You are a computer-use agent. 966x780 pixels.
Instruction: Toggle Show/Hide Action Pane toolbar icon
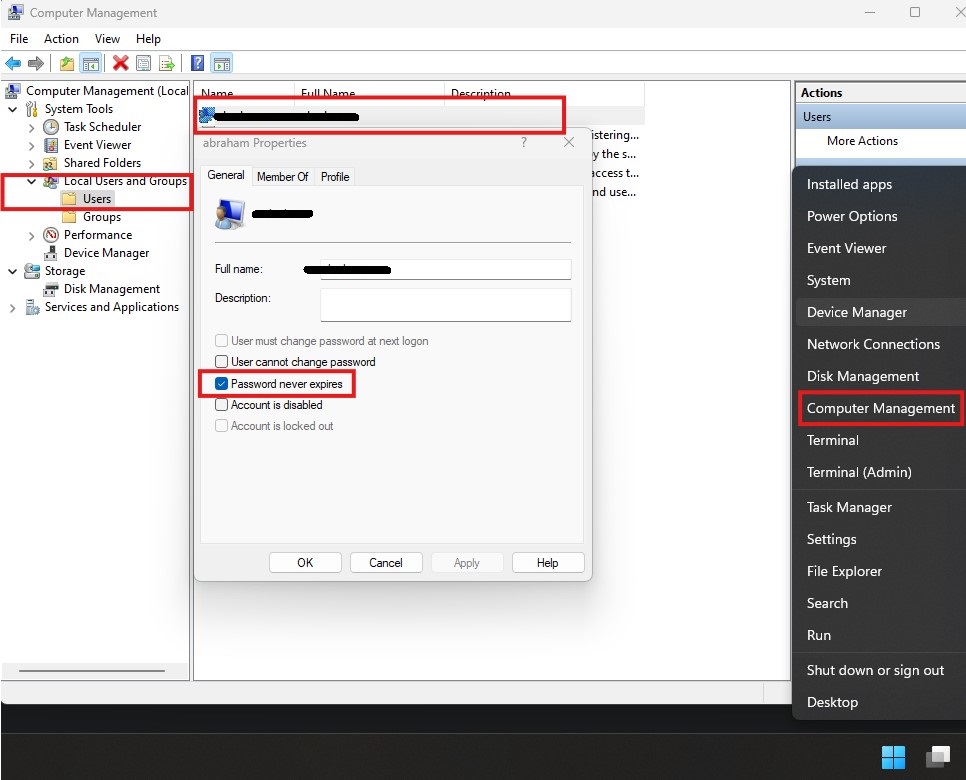(x=222, y=63)
